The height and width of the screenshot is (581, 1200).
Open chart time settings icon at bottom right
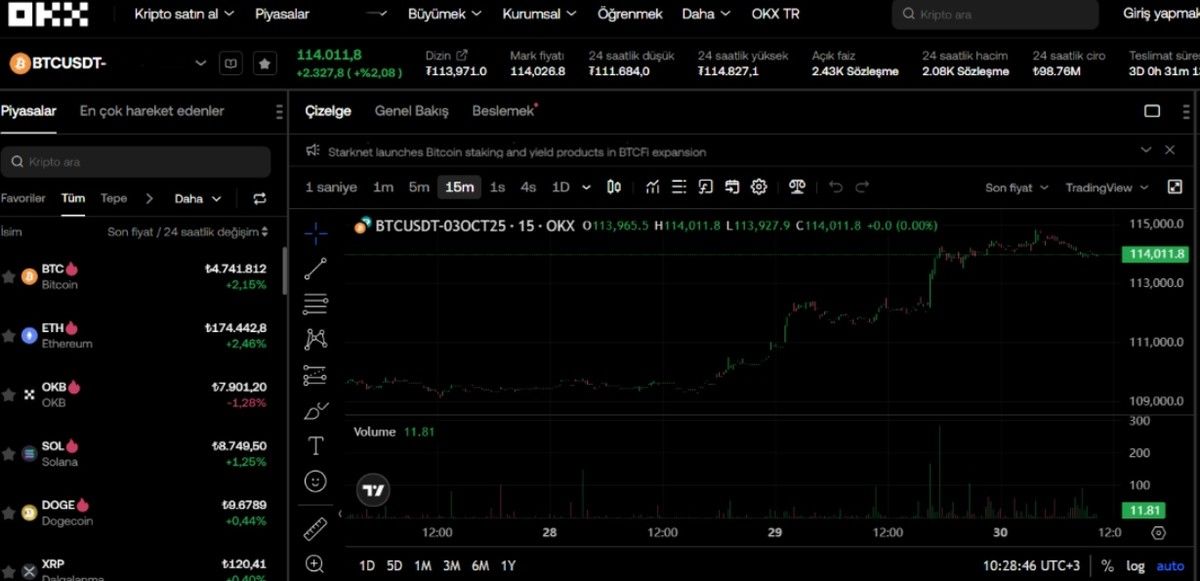point(1158,533)
